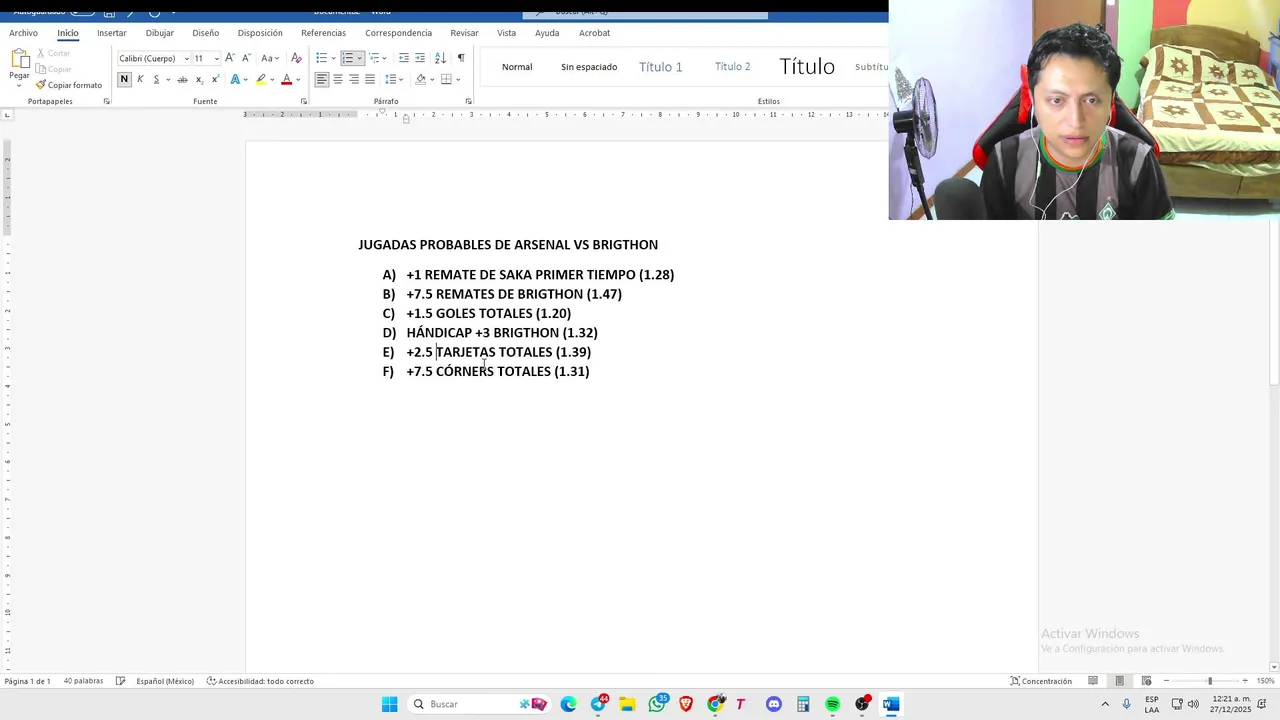Viewport: 1280px width, 720px height.
Task: Switch to the Dibujar tab
Action: (159, 33)
